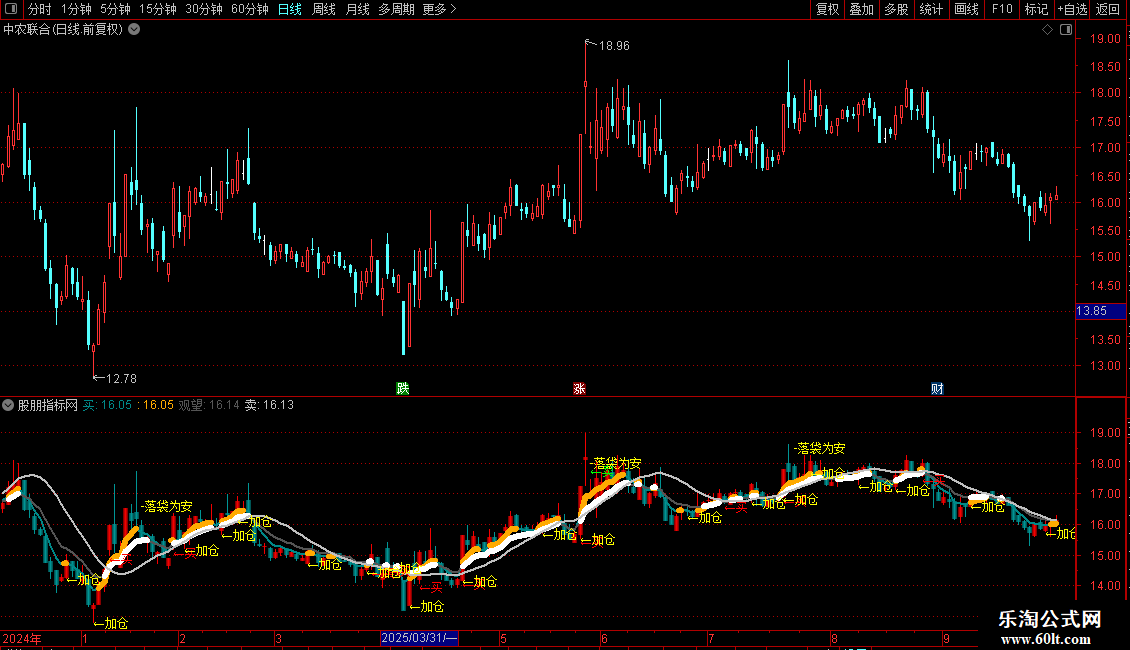The image size is (1130, 650).
Task: Switch to 日线 daily chart
Action: (290, 9)
